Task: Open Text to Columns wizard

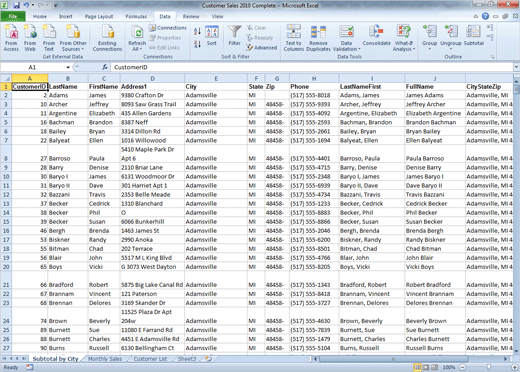Action: click(294, 38)
